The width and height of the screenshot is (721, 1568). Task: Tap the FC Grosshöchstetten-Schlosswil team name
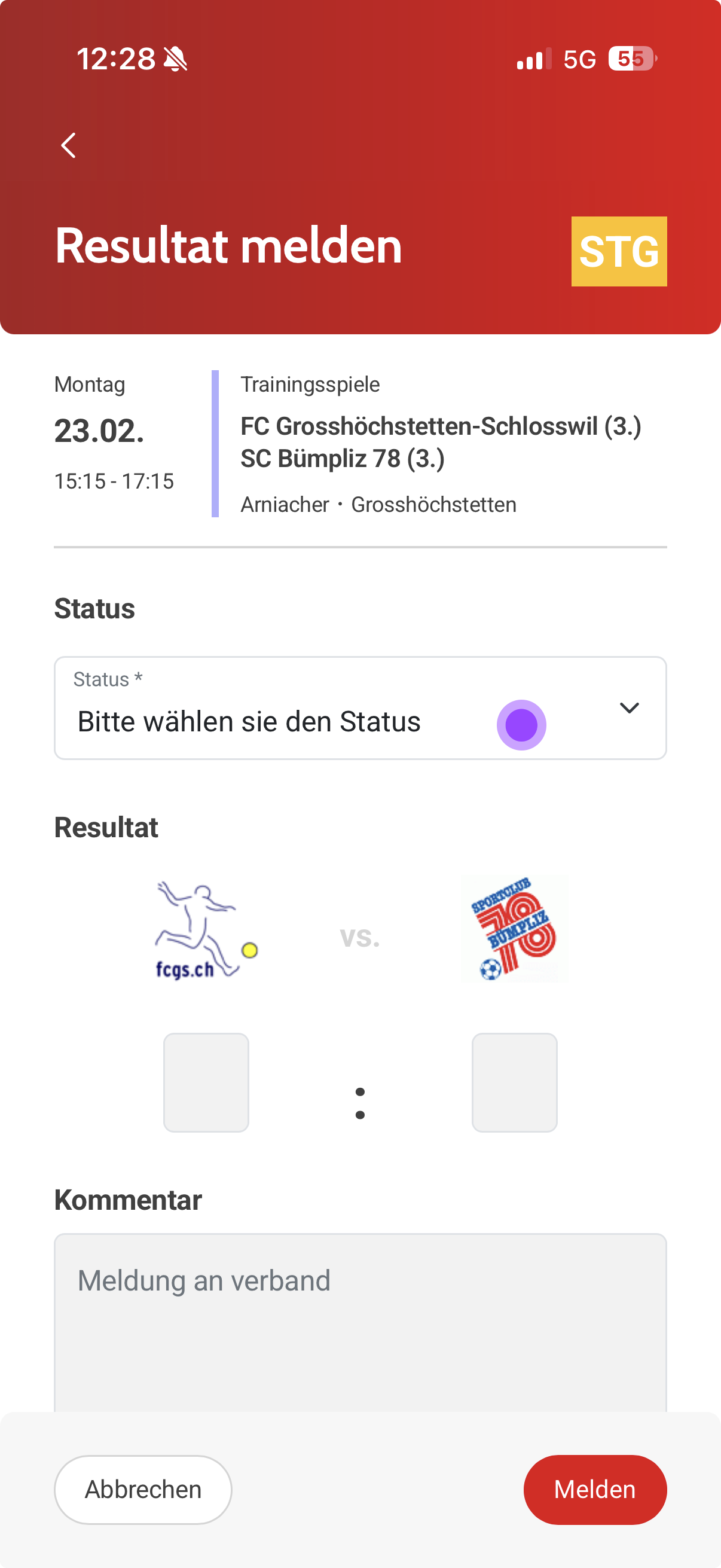click(x=441, y=426)
